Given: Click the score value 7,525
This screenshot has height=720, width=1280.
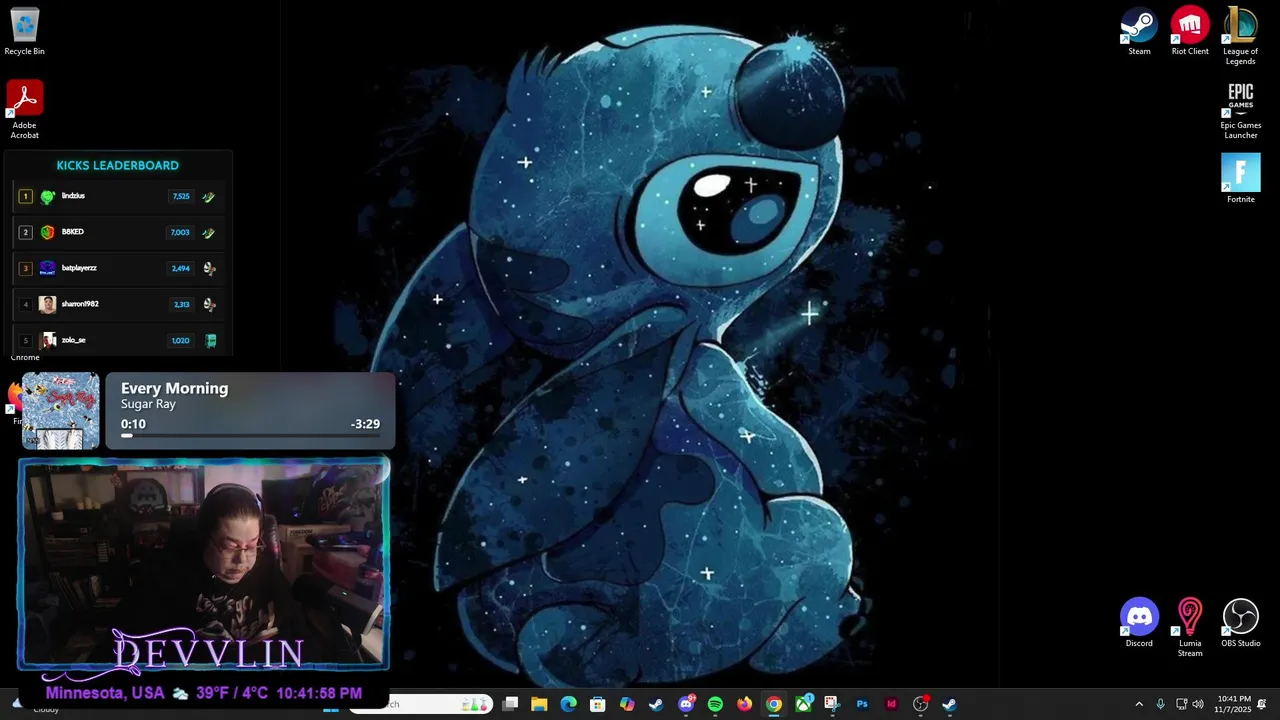Looking at the screenshot, I should tap(181, 197).
